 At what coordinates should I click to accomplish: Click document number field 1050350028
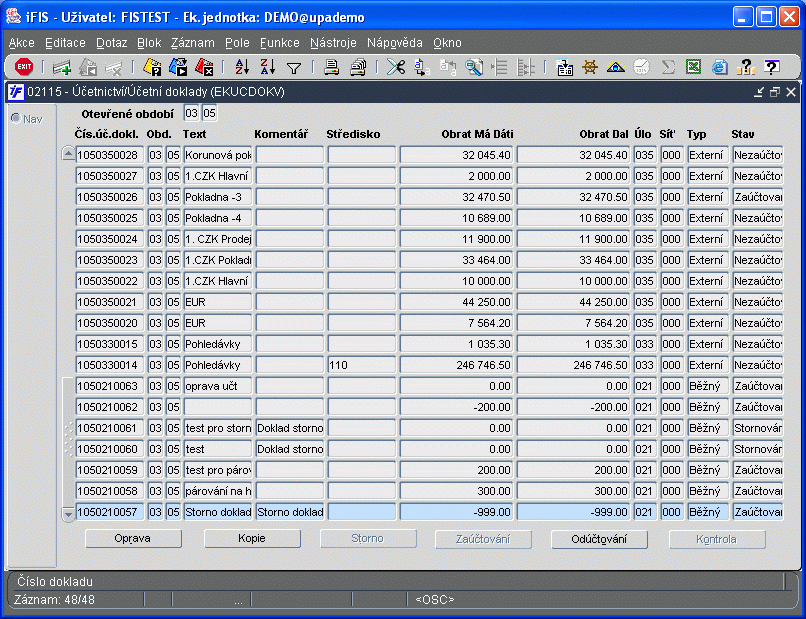[111, 155]
